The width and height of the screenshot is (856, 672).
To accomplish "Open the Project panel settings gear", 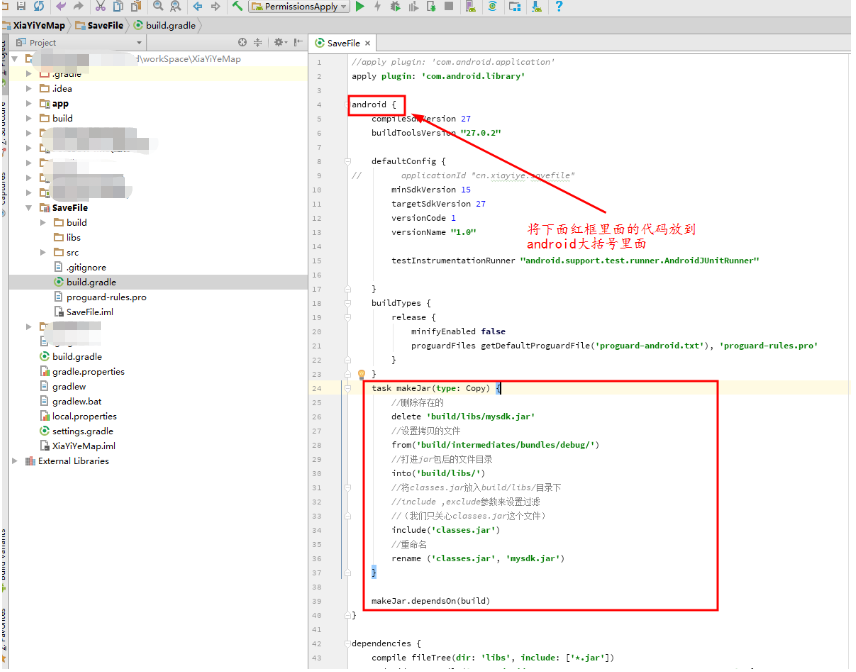I will (278, 44).
